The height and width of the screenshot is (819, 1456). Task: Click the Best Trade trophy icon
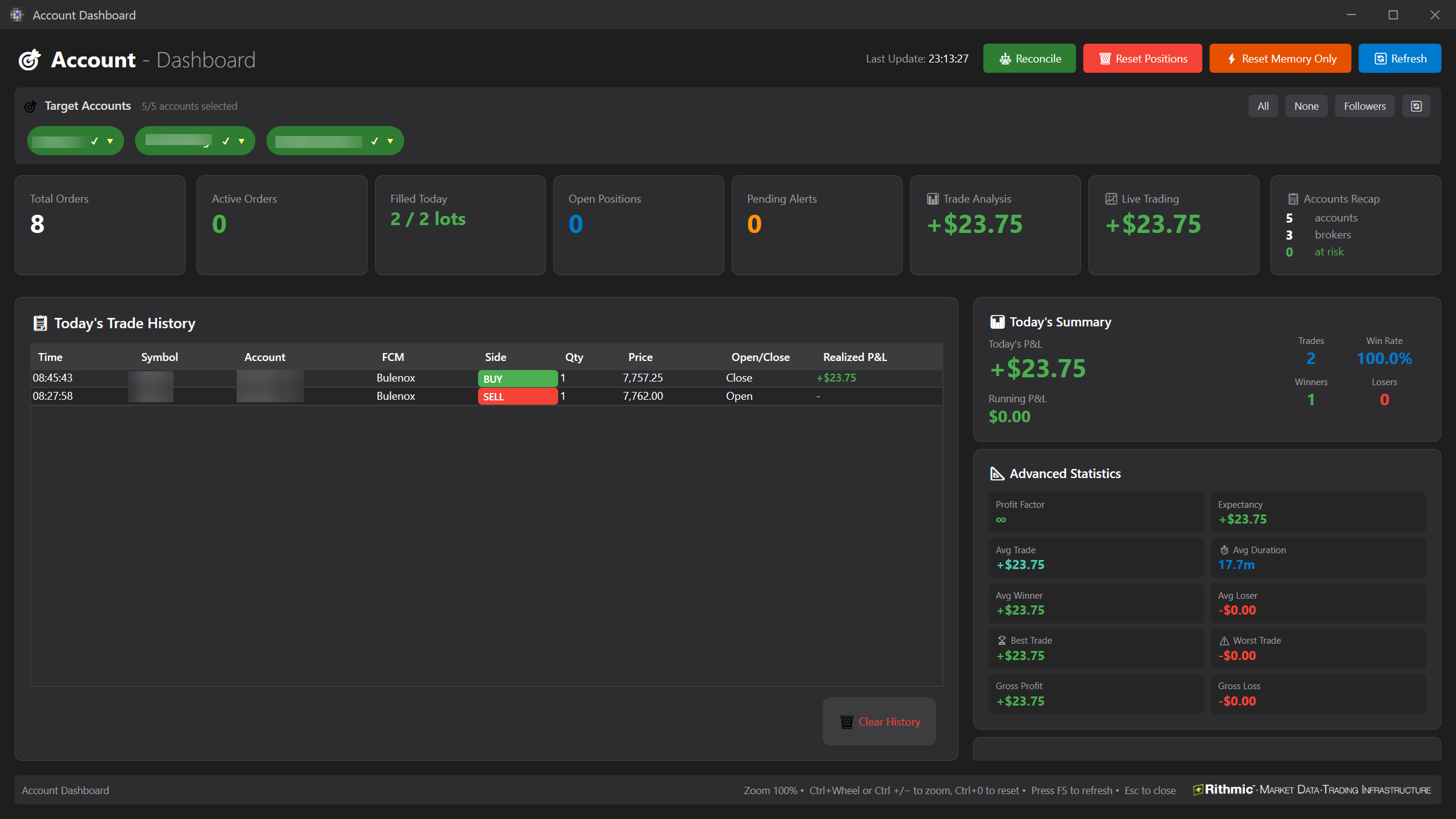click(1002, 641)
